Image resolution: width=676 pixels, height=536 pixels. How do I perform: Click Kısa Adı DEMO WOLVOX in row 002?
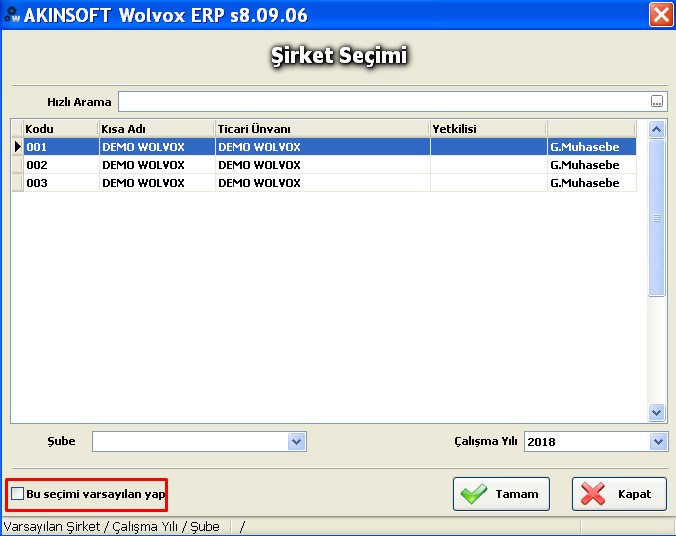tap(157, 165)
